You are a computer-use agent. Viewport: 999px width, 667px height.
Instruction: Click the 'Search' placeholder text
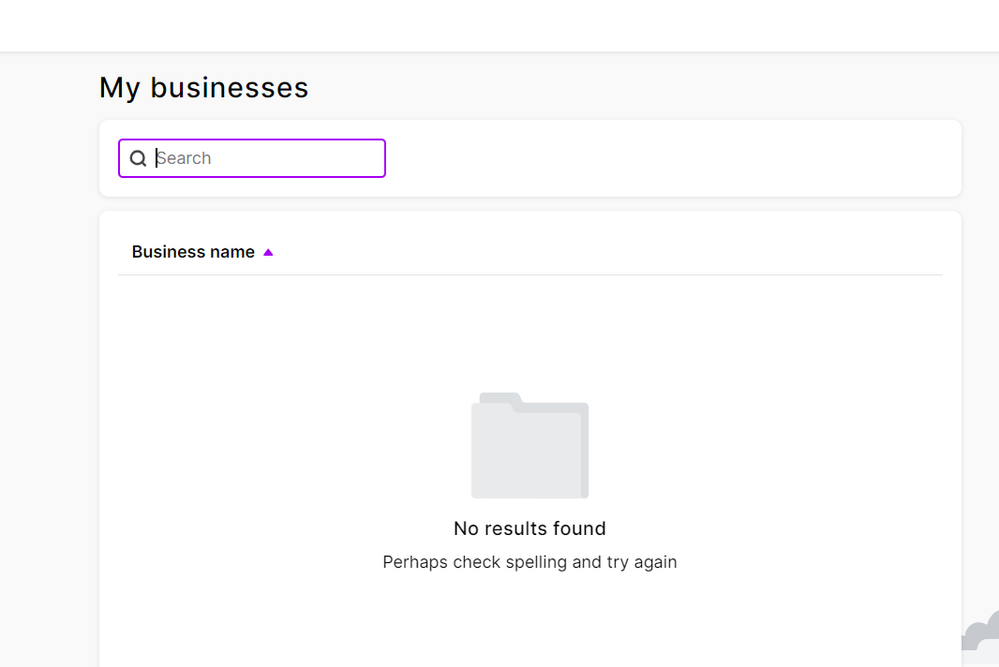tap(184, 158)
